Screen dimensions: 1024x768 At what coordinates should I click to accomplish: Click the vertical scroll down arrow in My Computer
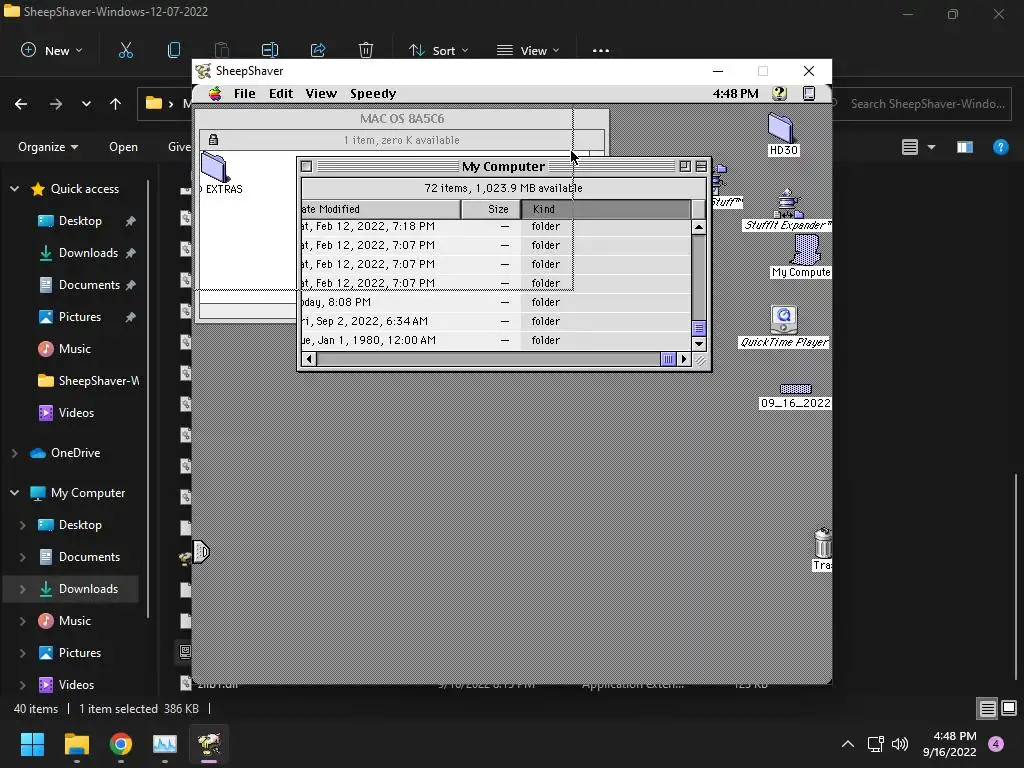point(699,344)
